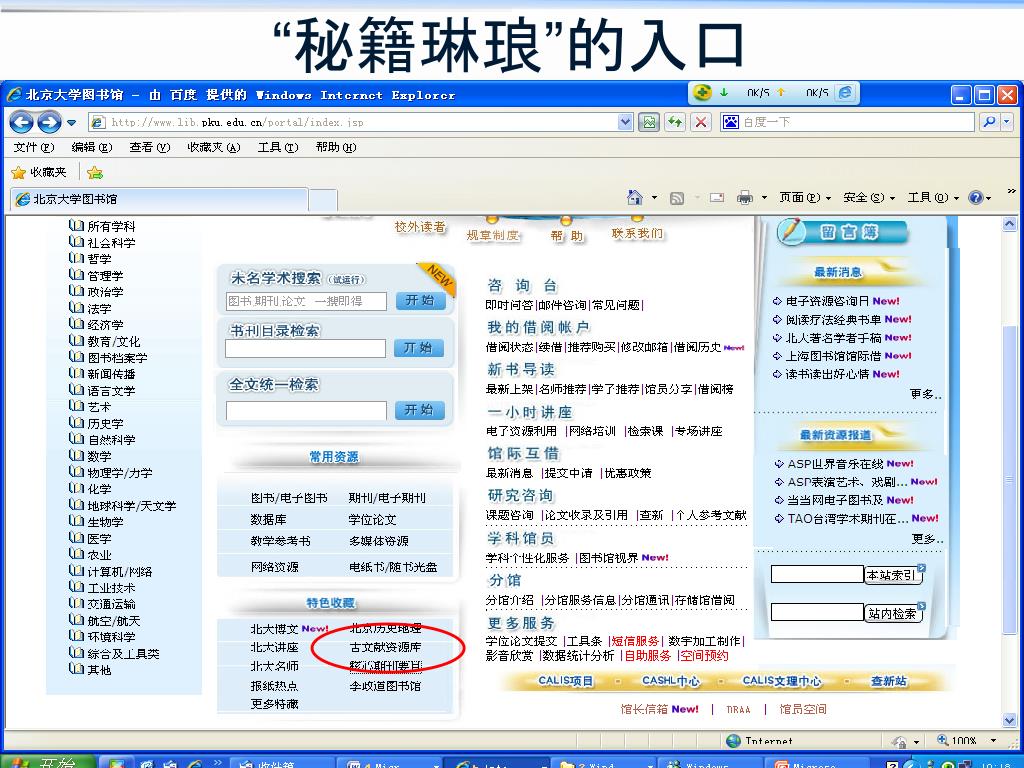
Task: Open the 编辑(E) menu
Action: [92, 148]
